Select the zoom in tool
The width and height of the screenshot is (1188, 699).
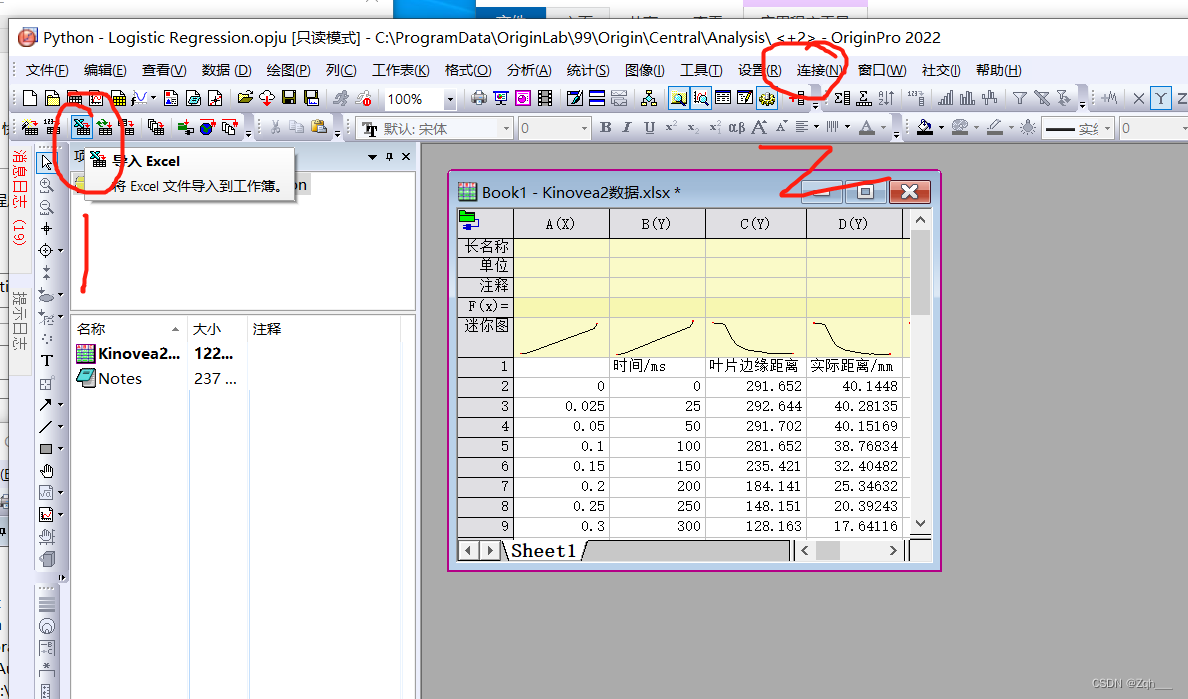(x=46, y=185)
